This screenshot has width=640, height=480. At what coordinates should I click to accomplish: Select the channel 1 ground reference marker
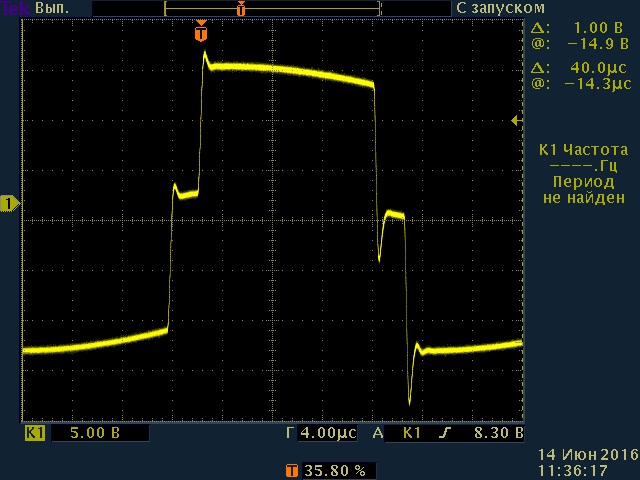click(9, 204)
